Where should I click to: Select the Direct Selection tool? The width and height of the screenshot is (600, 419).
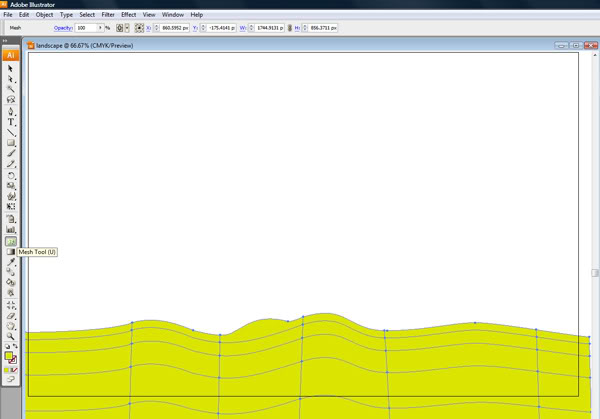pyautogui.click(x=10, y=79)
